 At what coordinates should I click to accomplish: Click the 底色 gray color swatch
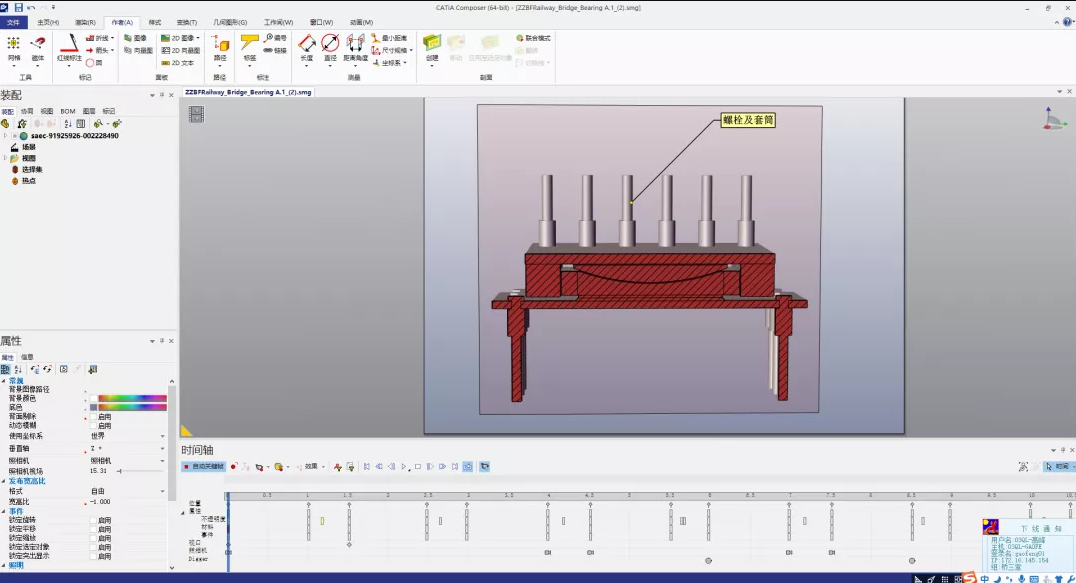pos(93,407)
